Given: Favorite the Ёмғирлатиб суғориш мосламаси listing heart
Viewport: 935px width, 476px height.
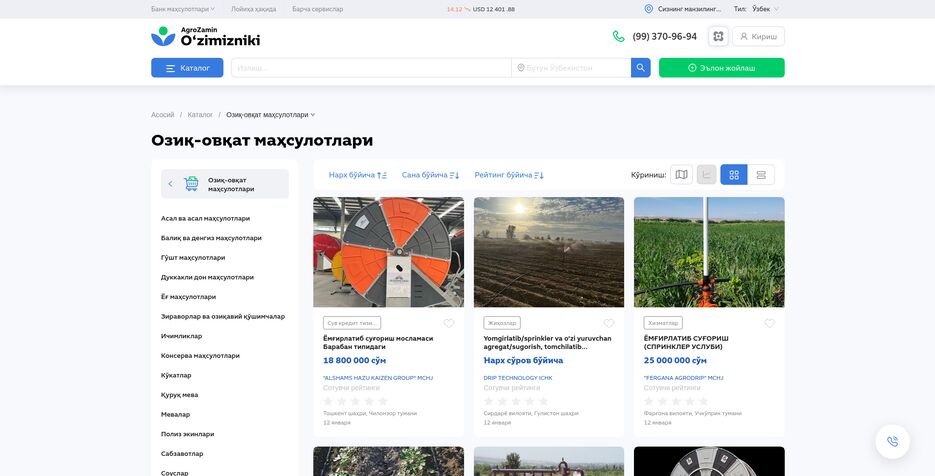Looking at the screenshot, I should pyautogui.click(x=449, y=323).
